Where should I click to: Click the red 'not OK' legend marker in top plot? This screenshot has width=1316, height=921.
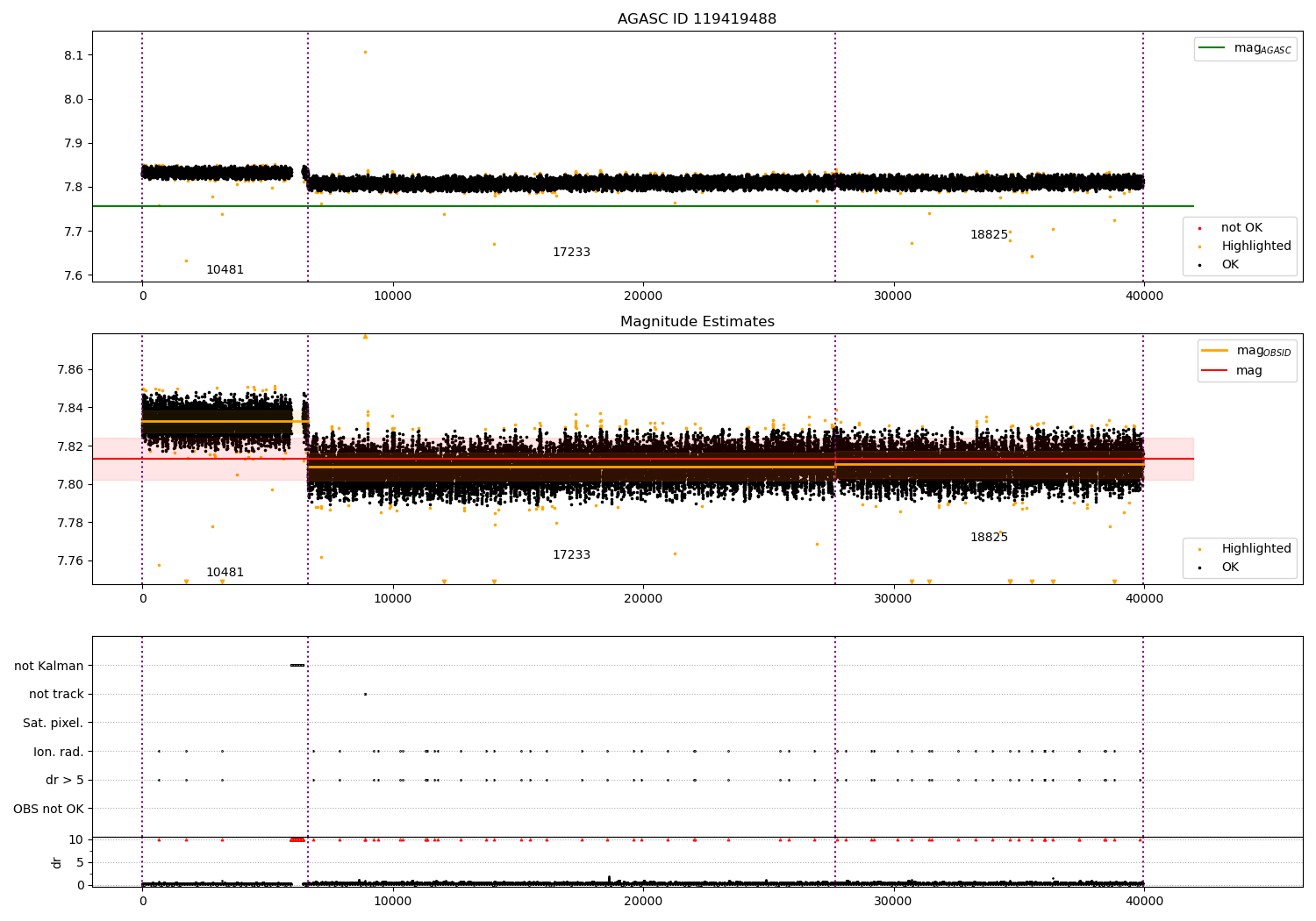click(1199, 228)
